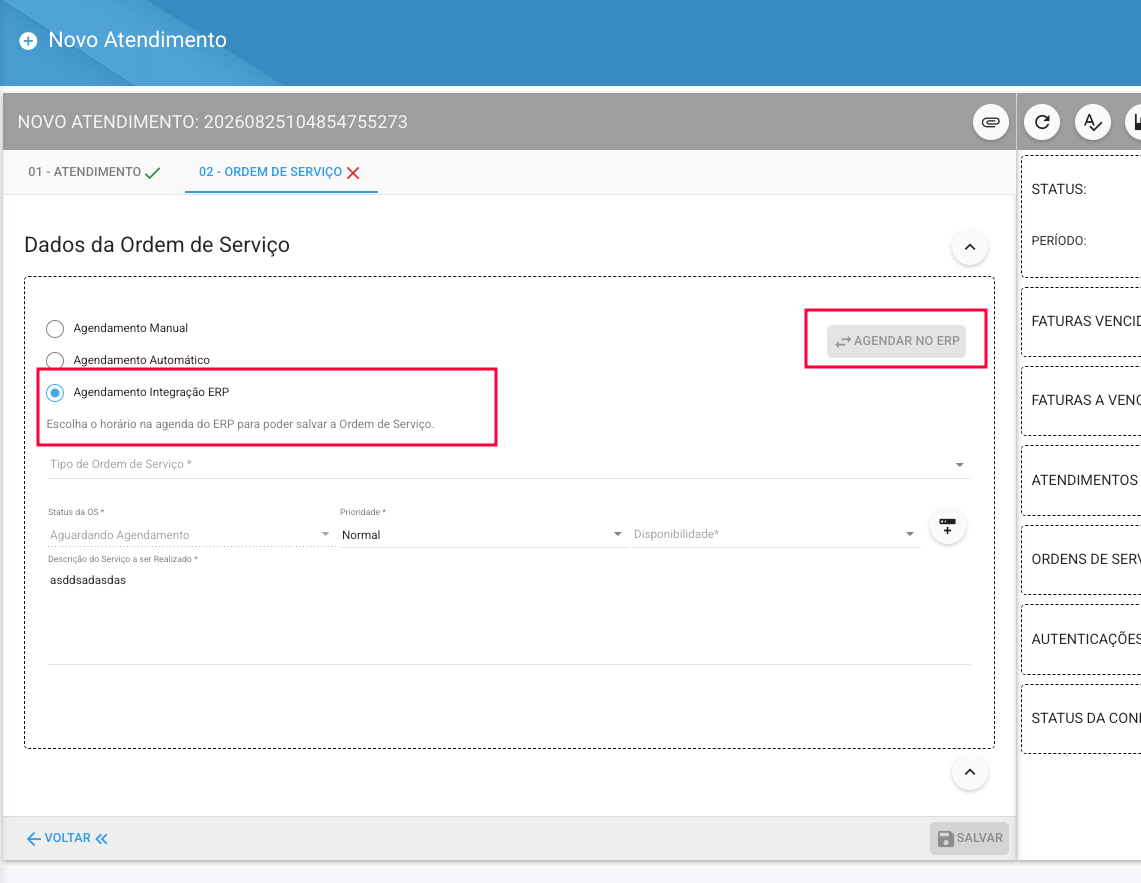Click the ERP scheduling hint text
The height and width of the screenshot is (883, 1141).
tap(240, 424)
